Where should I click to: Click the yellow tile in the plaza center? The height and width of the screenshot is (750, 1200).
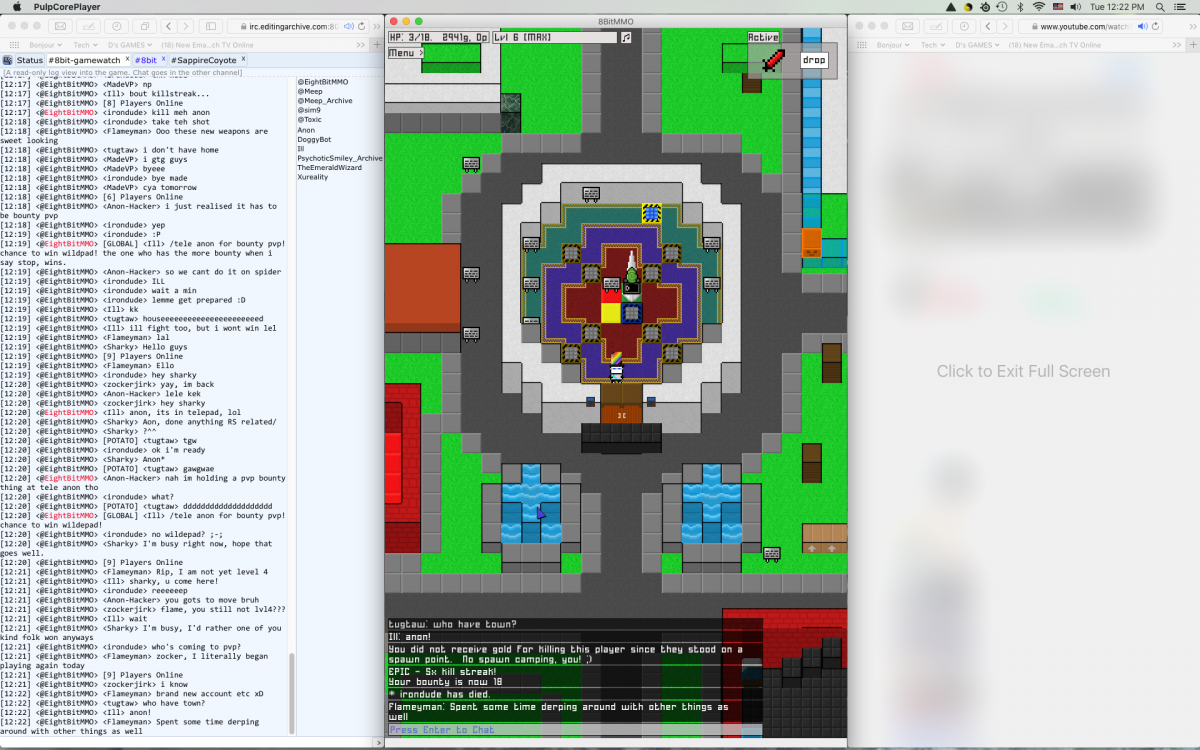coord(611,313)
